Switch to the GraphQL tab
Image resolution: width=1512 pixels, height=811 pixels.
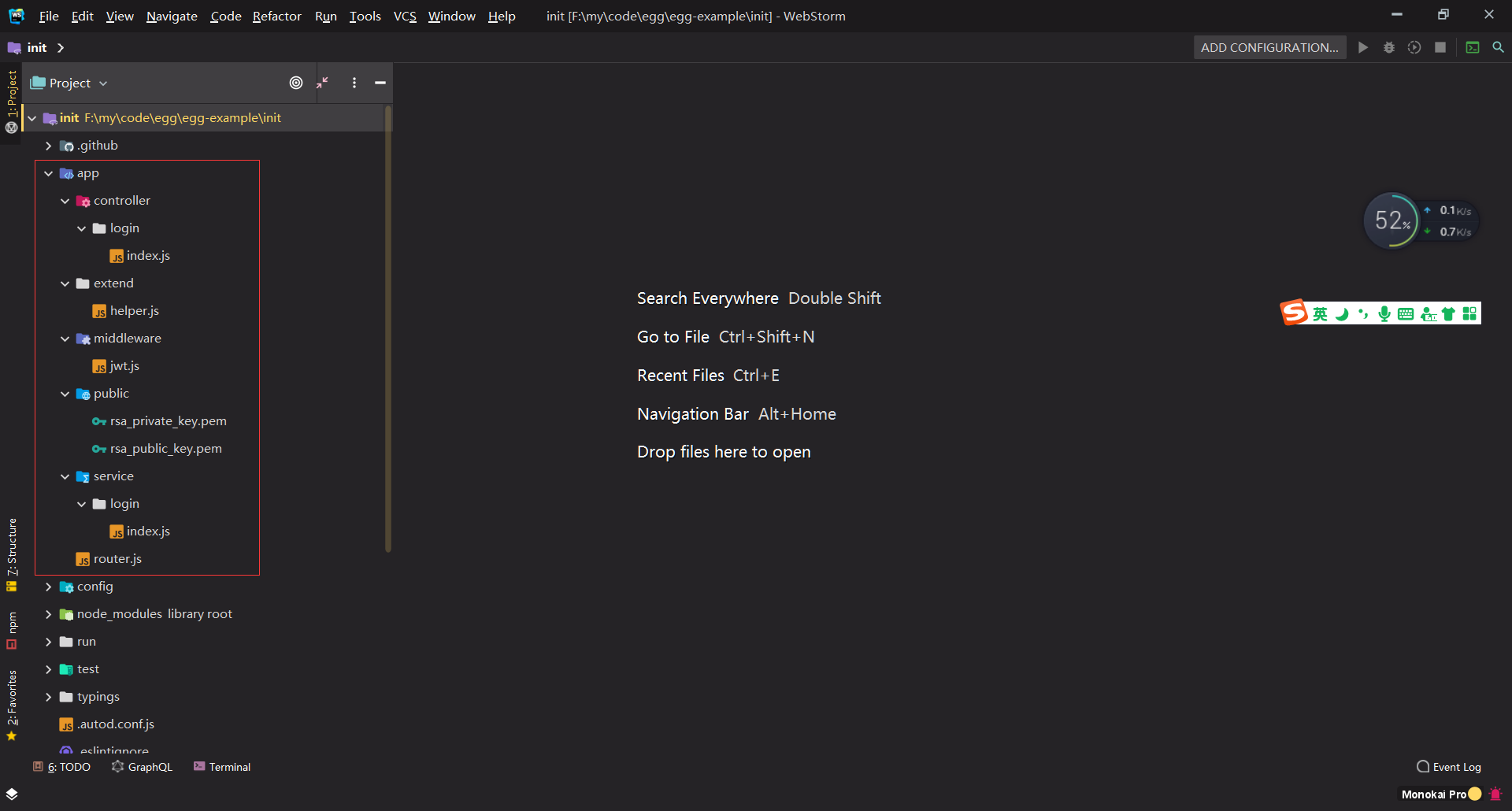tap(150, 766)
